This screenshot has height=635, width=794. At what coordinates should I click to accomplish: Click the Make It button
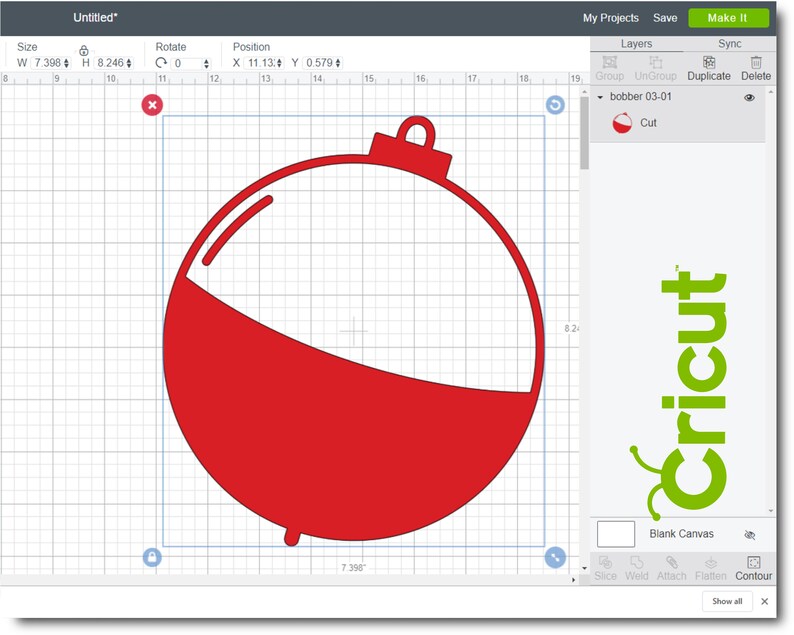coord(728,18)
